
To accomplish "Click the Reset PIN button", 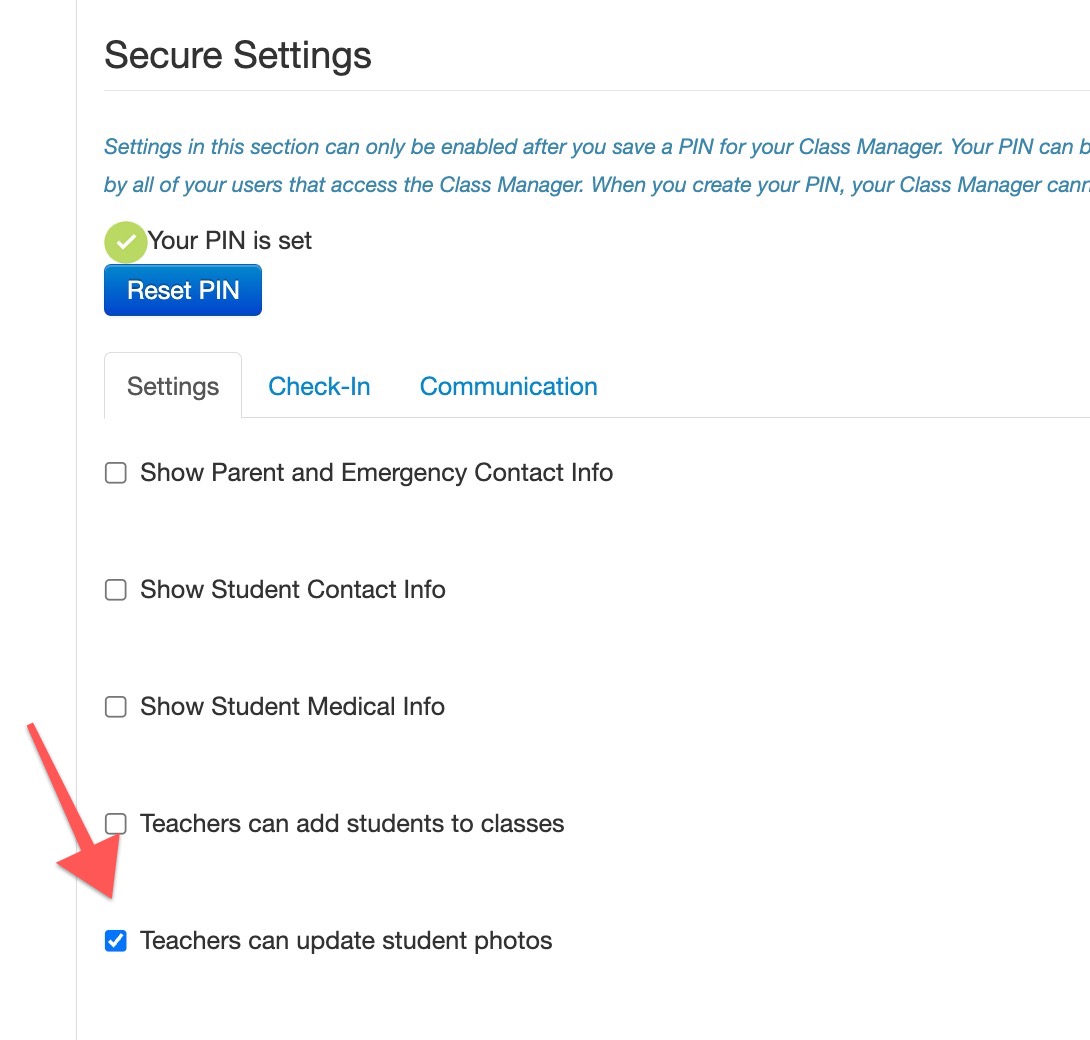I will 183,290.
